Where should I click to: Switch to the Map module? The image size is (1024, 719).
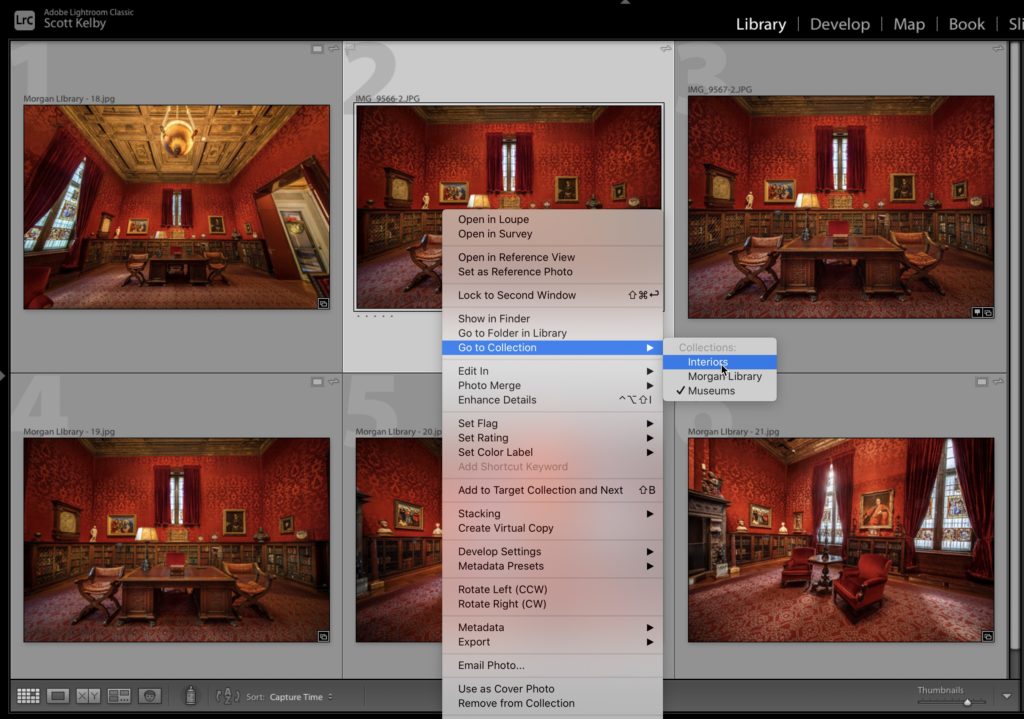pyautogui.click(x=908, y=24)
